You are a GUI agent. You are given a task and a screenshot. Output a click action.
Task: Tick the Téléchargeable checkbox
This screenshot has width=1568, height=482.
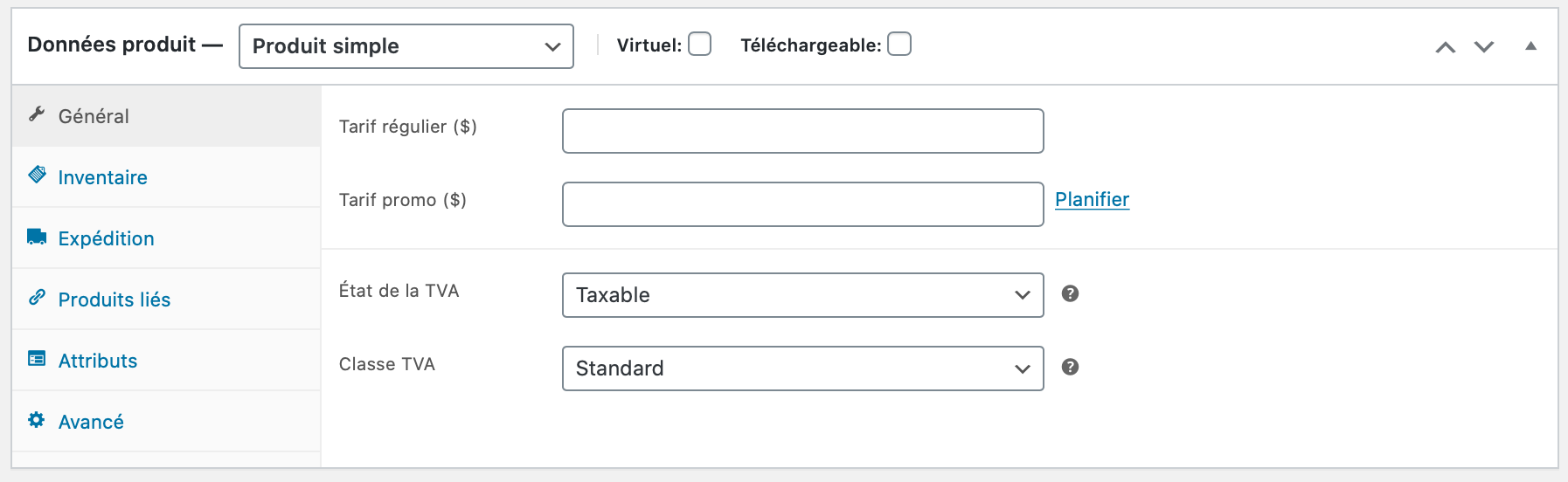point(899,44)
